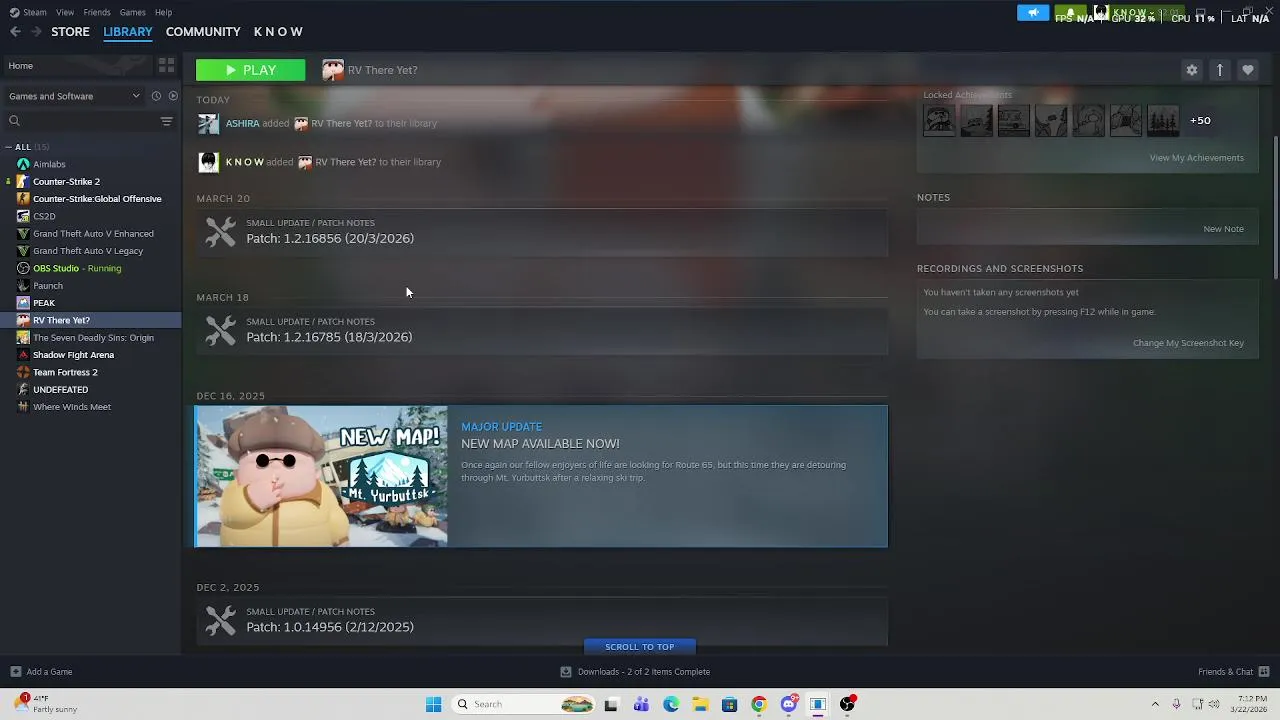Click ASHIRA's avatar in activity feed
Screen dimensions: 1280x720
click(208, 124)
